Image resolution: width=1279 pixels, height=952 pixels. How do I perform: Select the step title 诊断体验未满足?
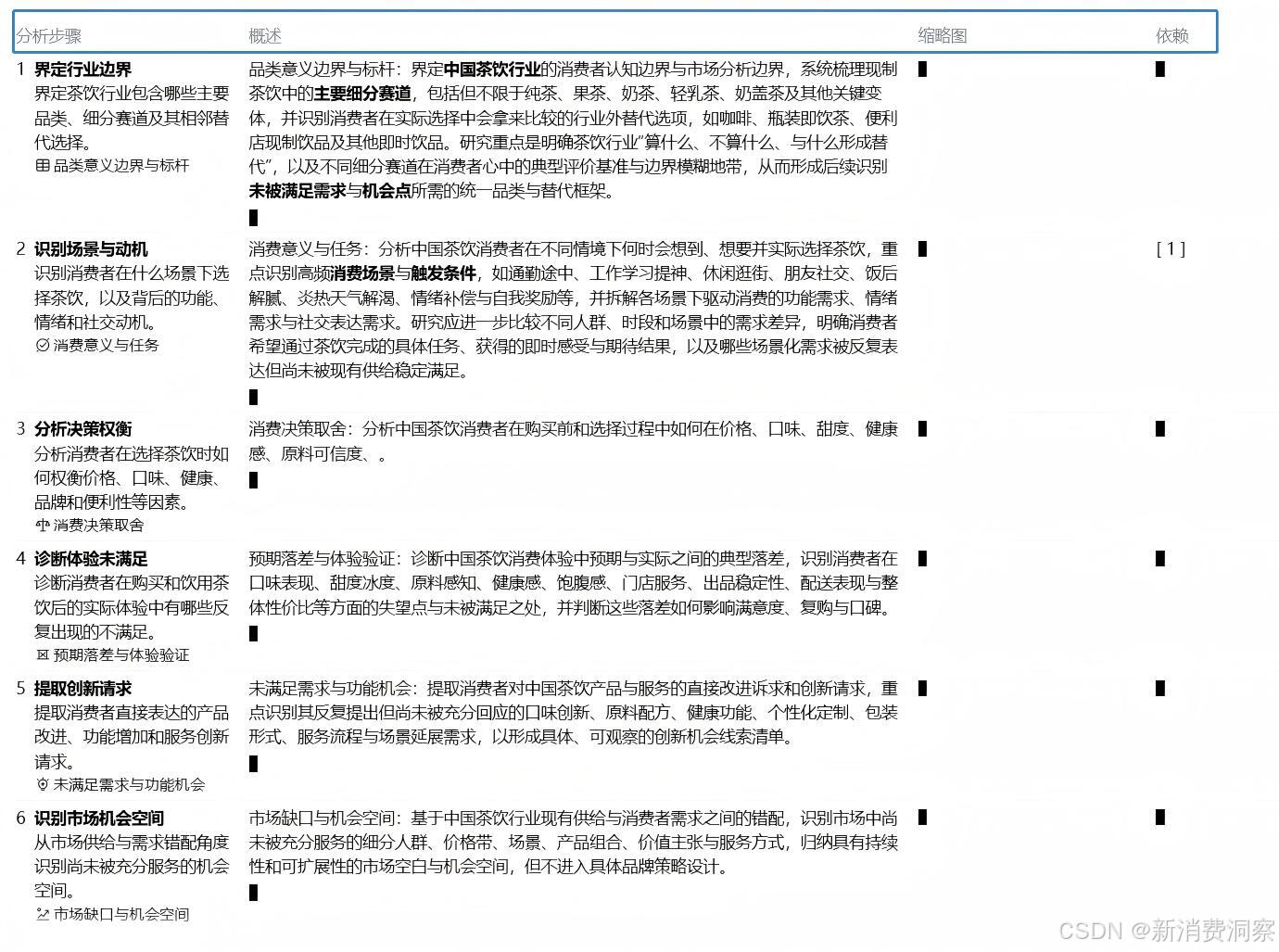91,559
